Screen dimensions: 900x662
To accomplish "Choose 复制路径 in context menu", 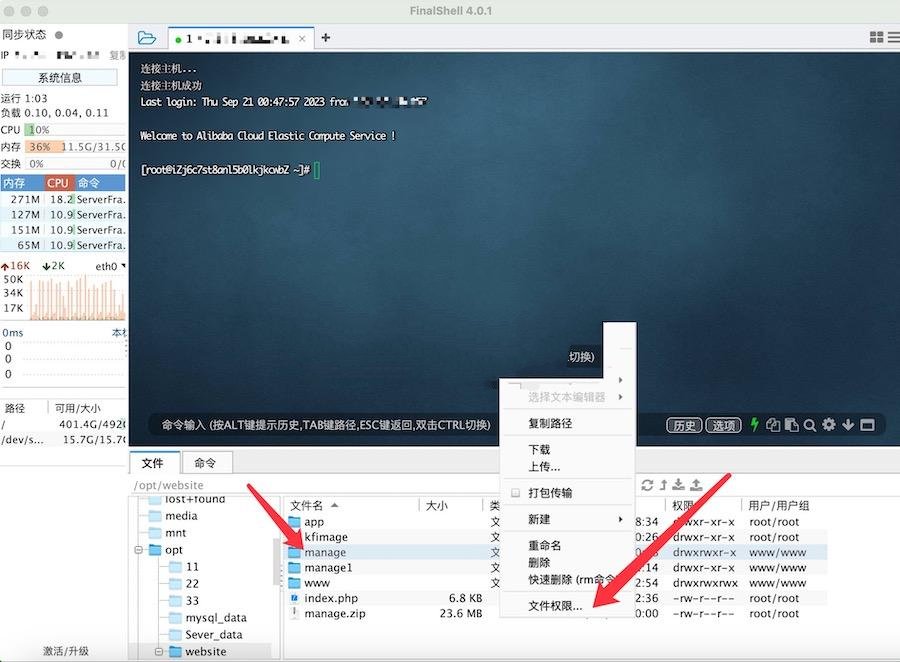I will pos(567,423).
